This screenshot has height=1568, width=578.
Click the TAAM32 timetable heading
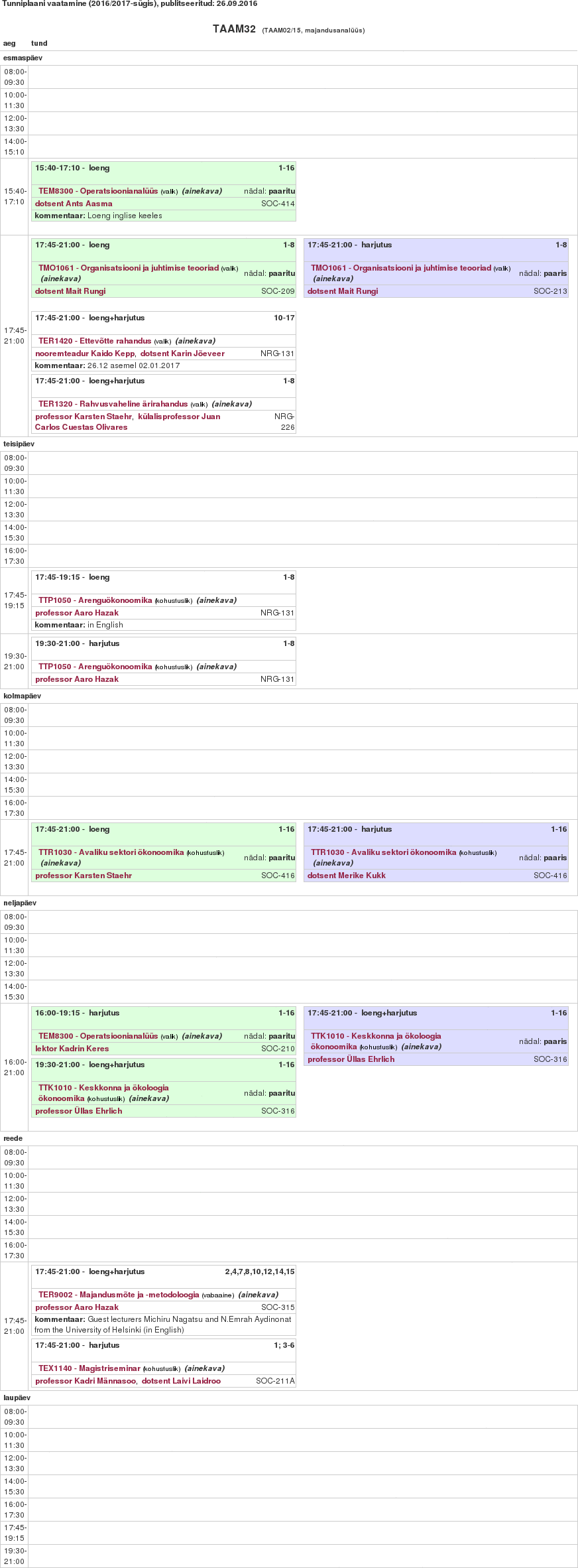click(x=234, y=29)
